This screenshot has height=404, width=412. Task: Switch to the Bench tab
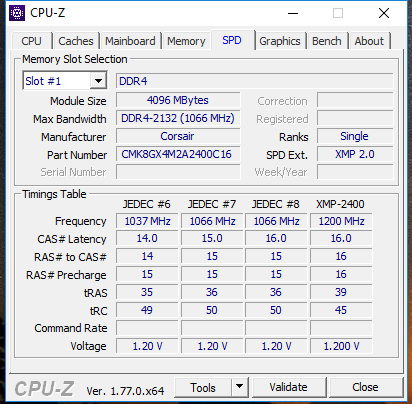(x=327, y=41)
